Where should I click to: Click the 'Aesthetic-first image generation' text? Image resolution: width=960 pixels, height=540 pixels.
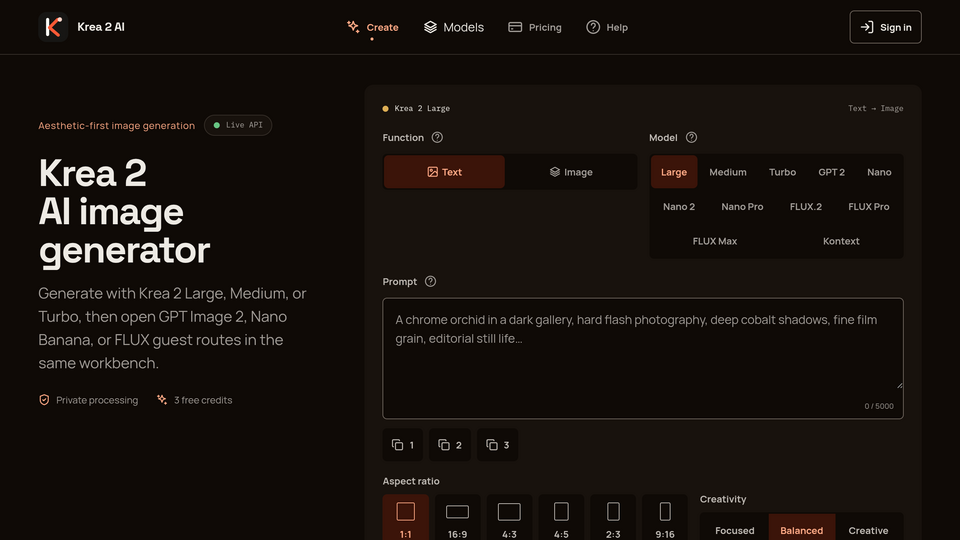click(x=116, y=126)
